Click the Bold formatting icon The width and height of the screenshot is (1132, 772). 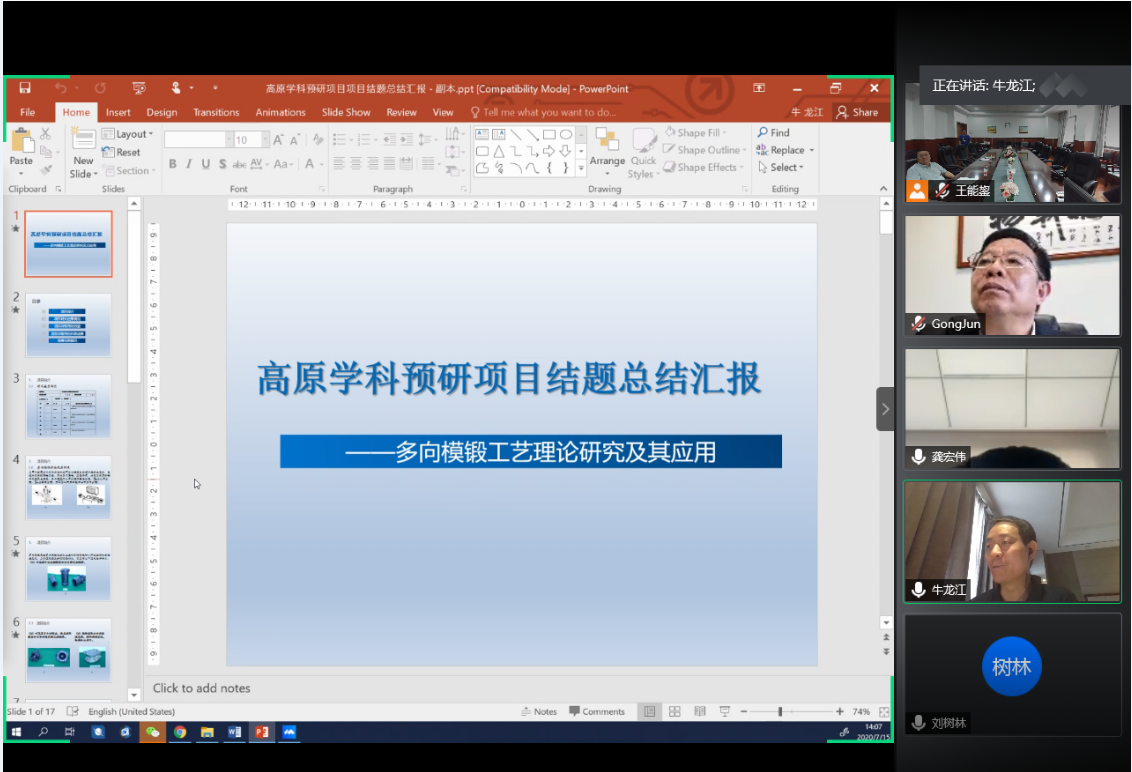(x=173, y=164)
